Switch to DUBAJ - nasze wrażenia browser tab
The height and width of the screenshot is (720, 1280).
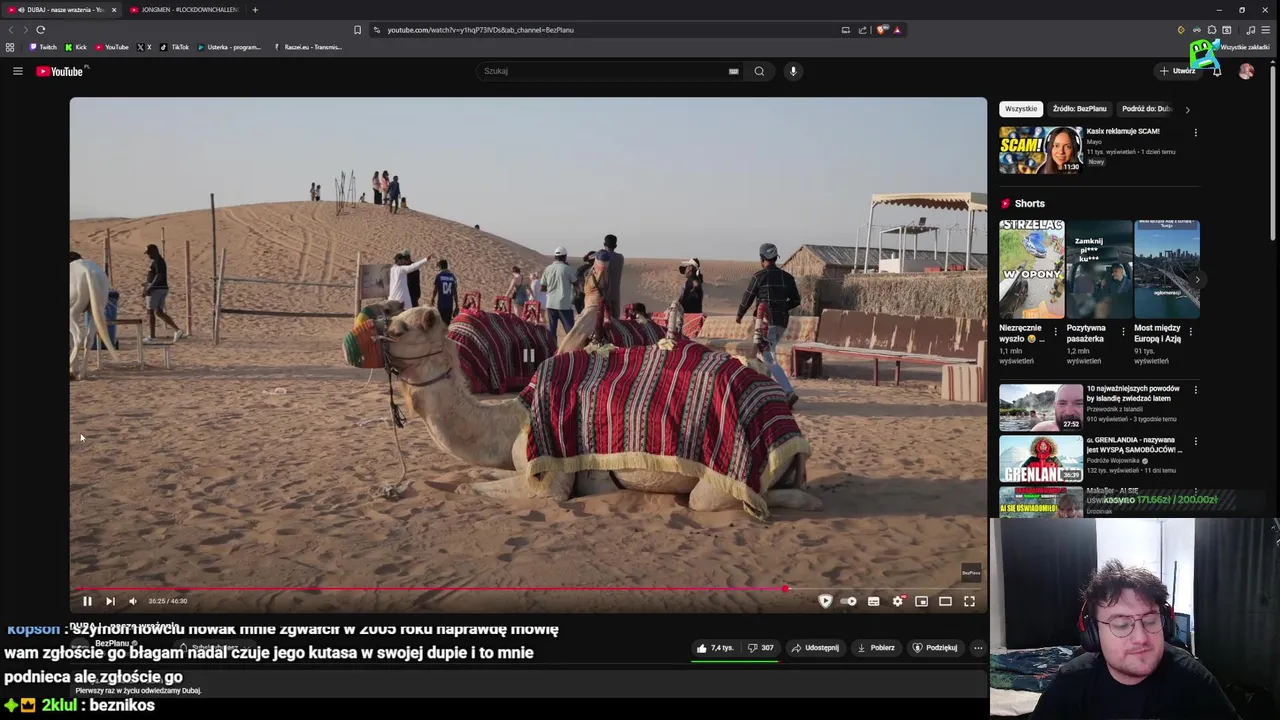coord(62,10)
